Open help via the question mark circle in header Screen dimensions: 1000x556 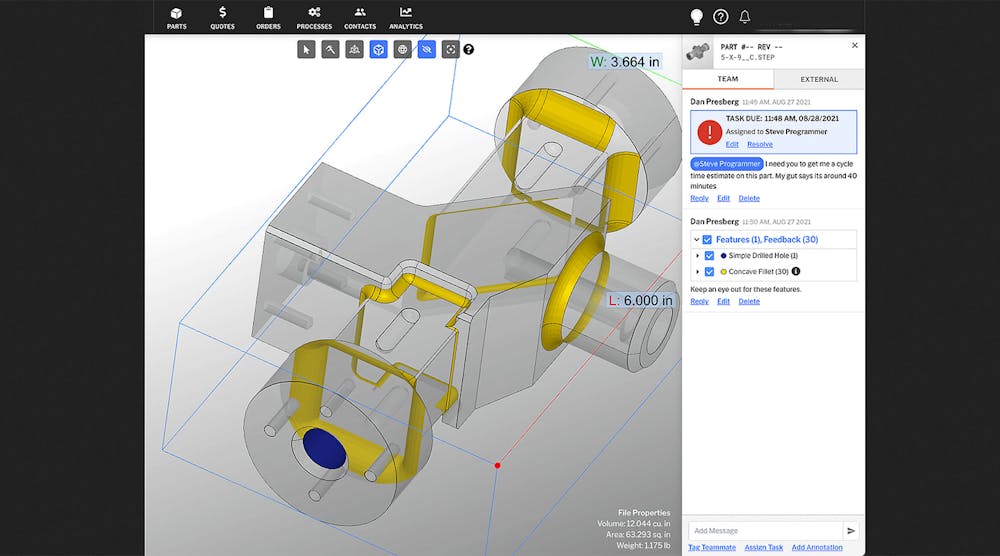[721, 17]
